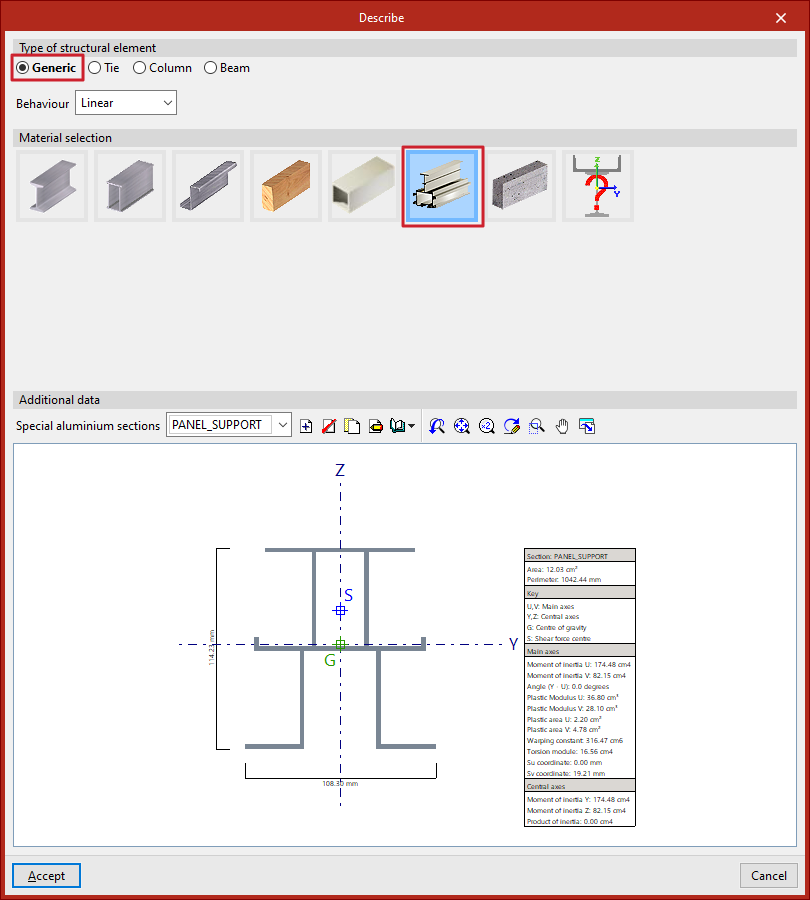Image resolution: width=810 pixels, height=900 pixels.
Task: Activate the zoom window tool
Action: point(537,426)
